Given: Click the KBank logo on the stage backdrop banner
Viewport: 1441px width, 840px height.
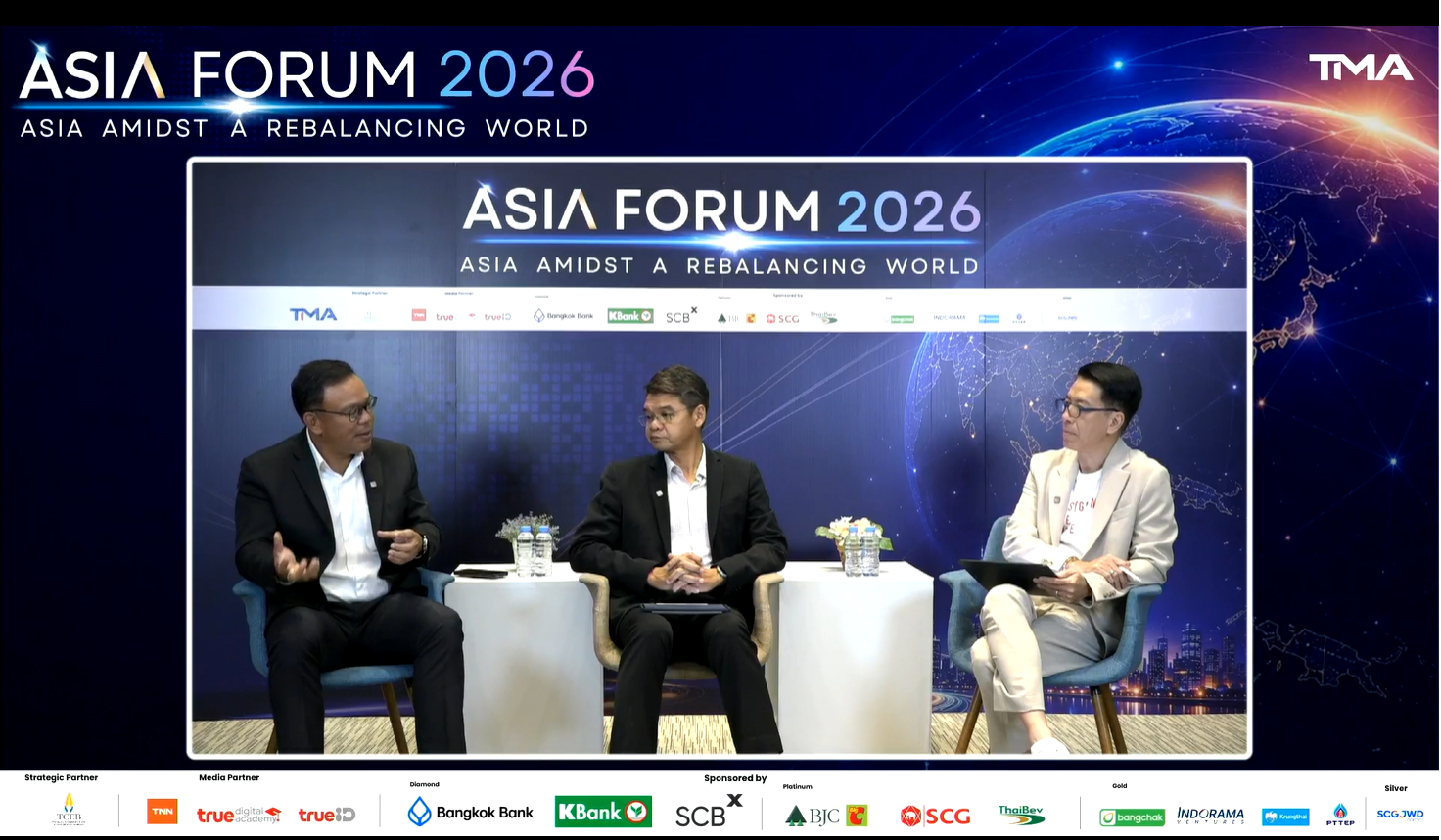Looking at the screenshot, I should [x=629, y=316].
